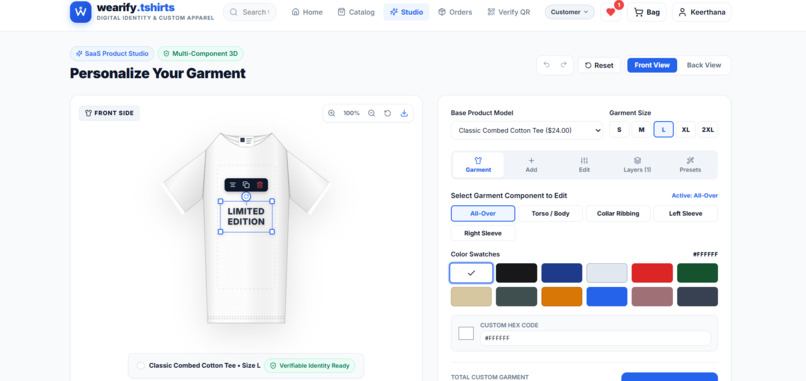The image size is (806, 381).
Task: Pick the navy blue color swatch
Action: (x=562, y=273)
